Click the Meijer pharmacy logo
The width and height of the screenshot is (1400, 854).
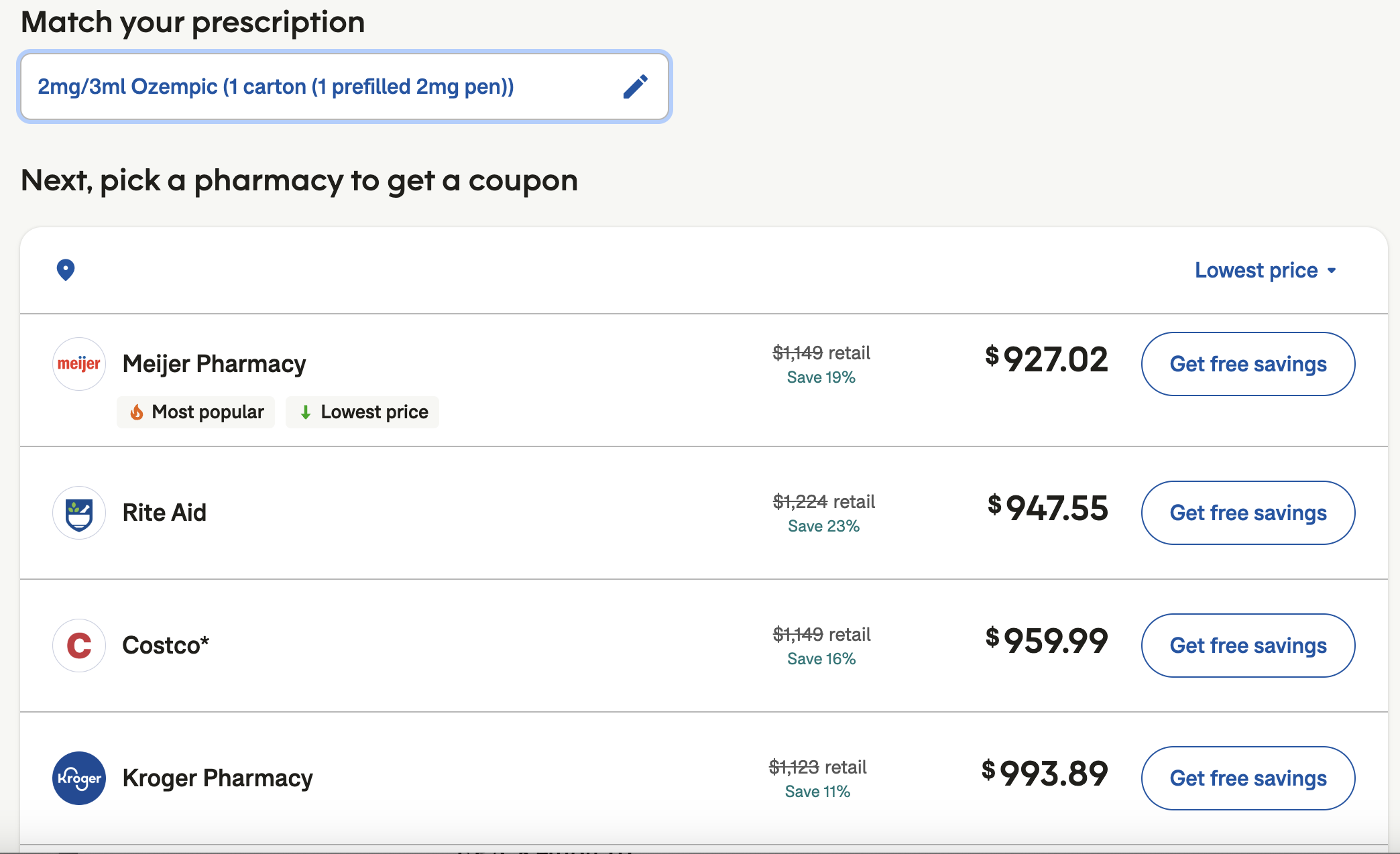[79, 364]
